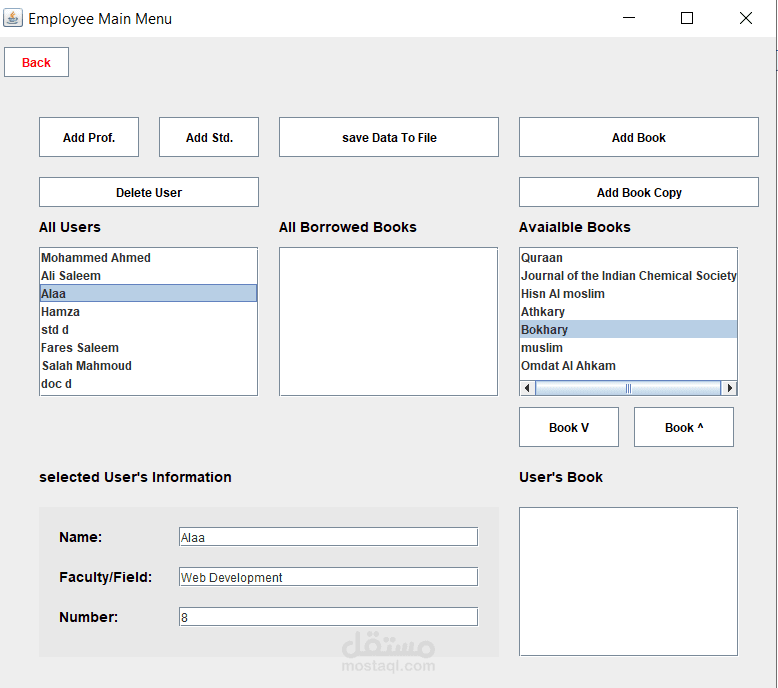Move book down with Book V

[568, 427]
